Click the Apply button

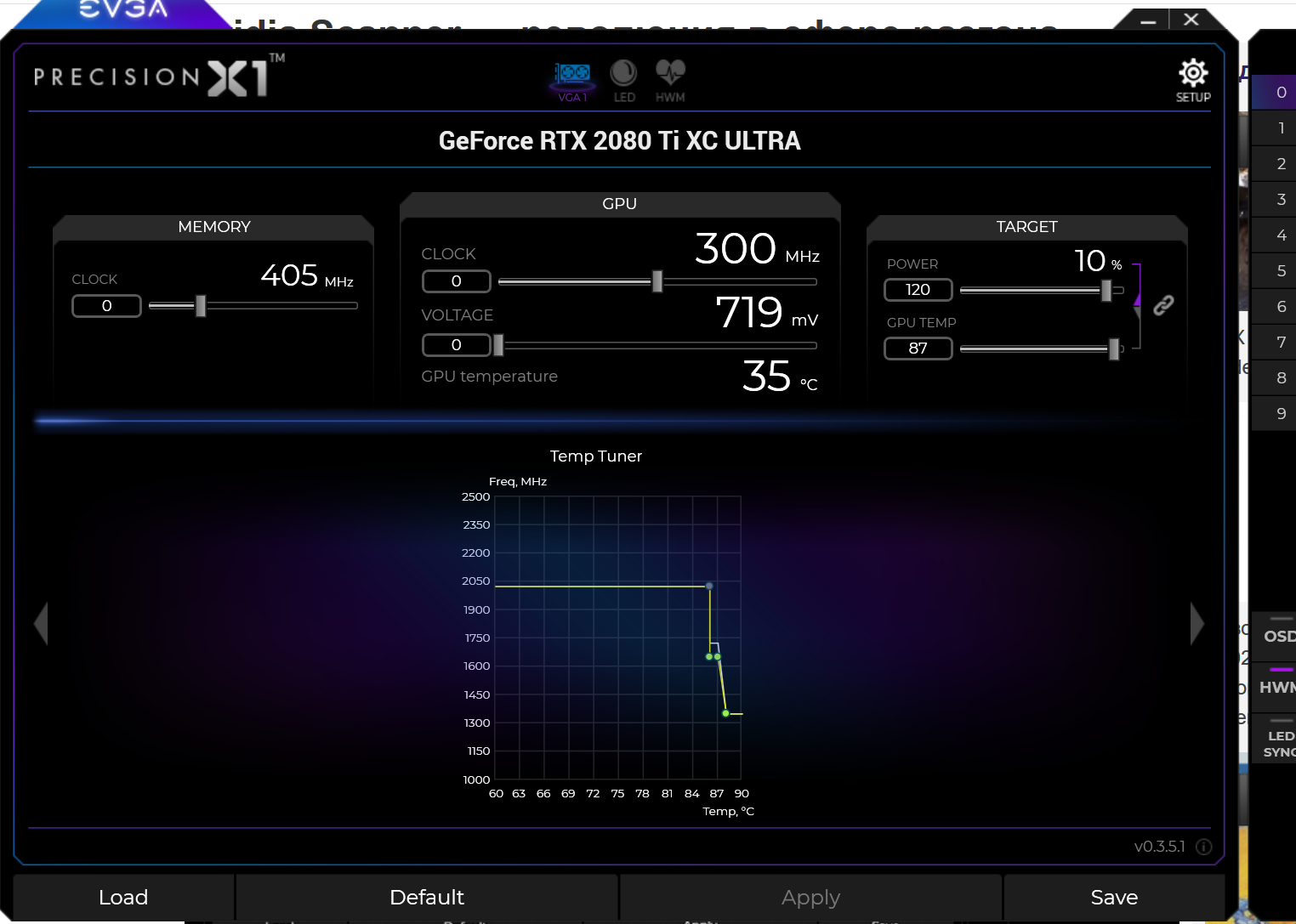811,897
